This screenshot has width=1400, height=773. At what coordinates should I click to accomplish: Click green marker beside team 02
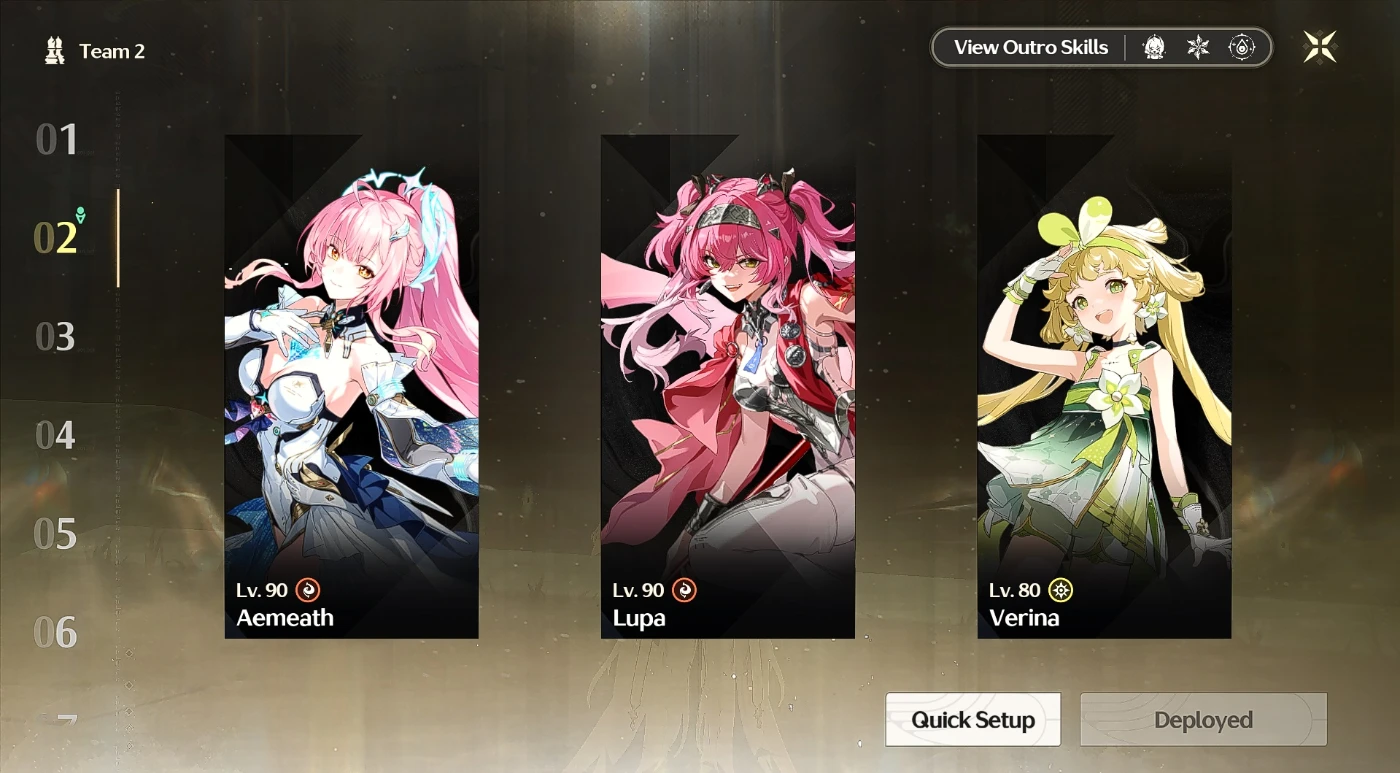click(81, 214)
